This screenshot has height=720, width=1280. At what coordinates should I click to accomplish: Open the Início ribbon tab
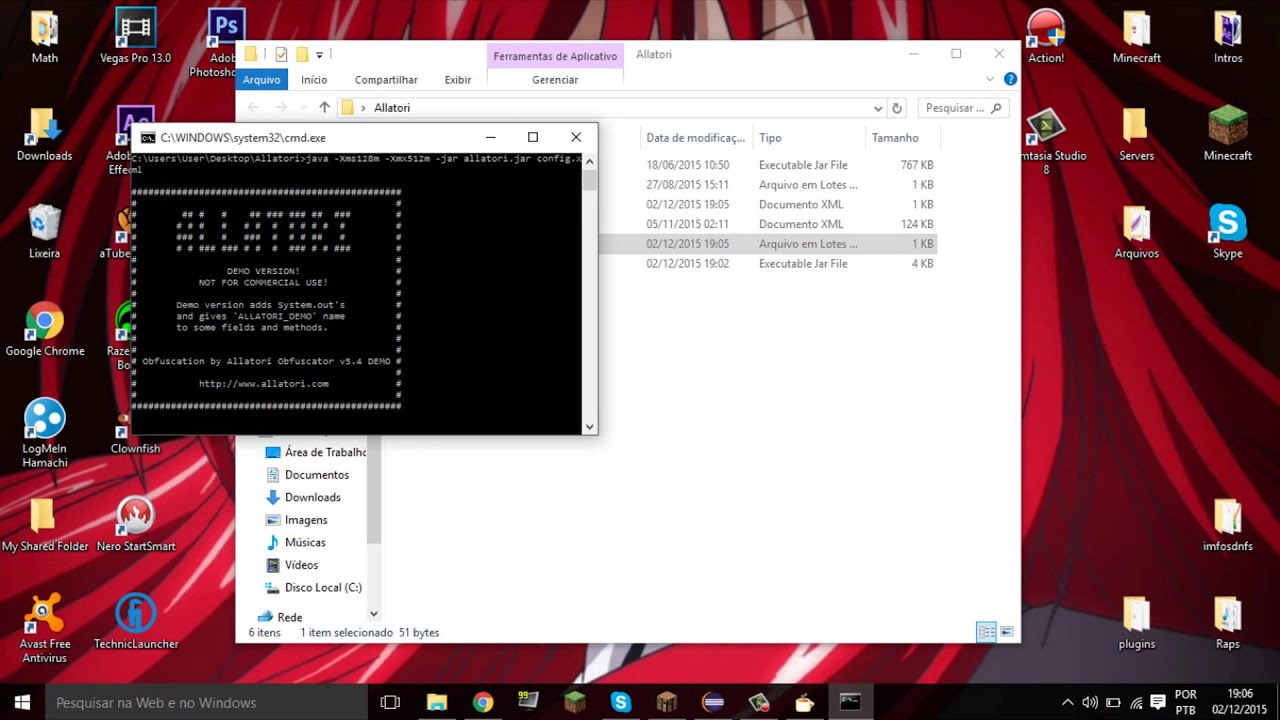314,80
